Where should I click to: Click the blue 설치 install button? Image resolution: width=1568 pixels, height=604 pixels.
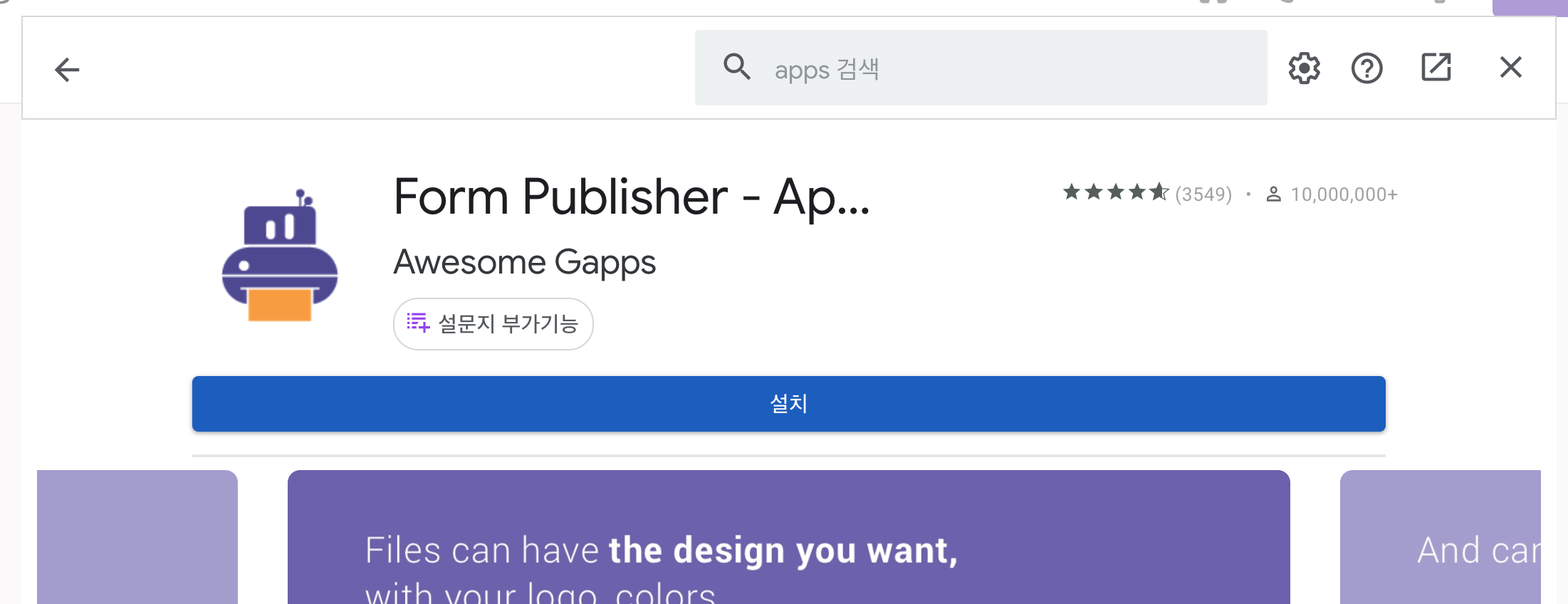tap(788, 404)
